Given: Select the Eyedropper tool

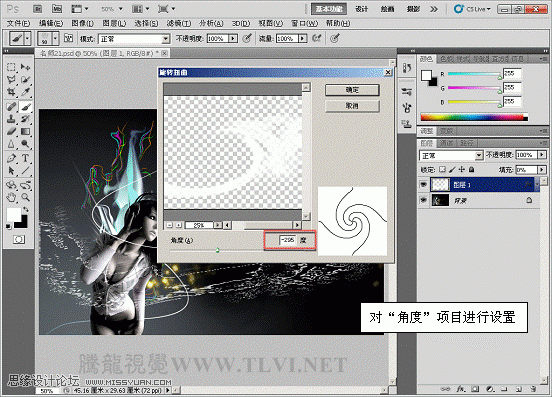Looking at the screenshot, I should click(x=25, y=92).
